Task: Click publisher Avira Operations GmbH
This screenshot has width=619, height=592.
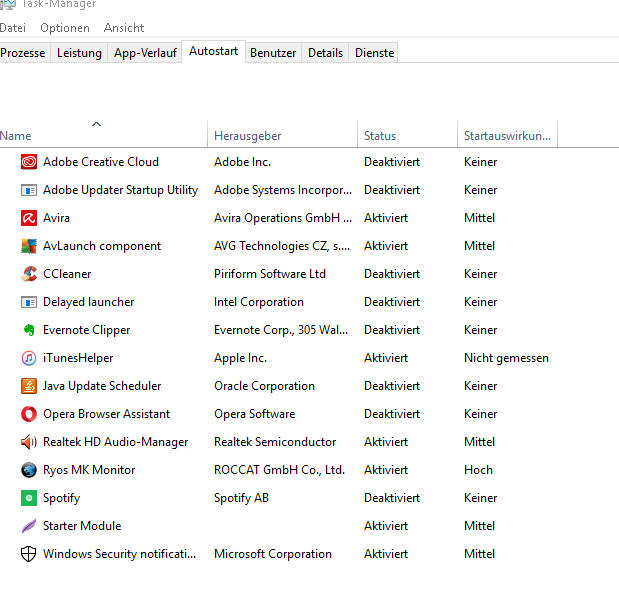Action: [283, 218]
